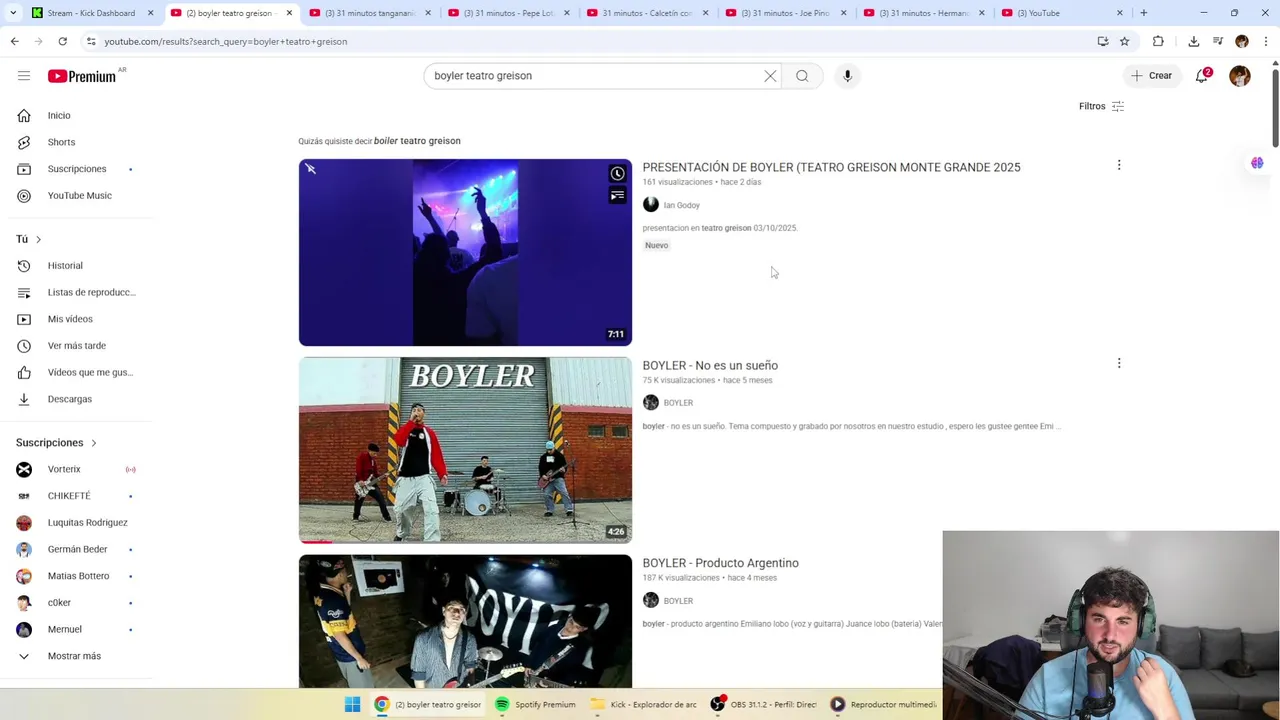Reload the page
Screen dimensions: 1280x720
pos(62,41)
